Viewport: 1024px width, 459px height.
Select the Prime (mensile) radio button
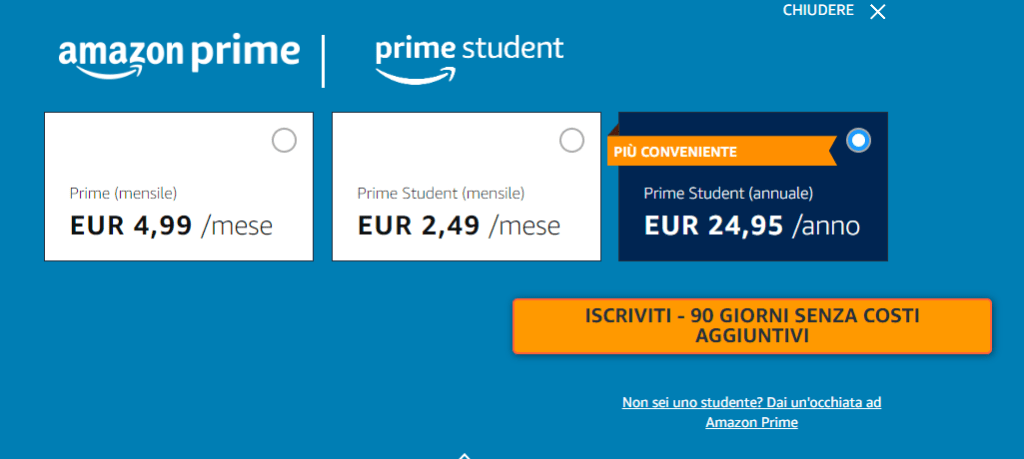[284, 141]
